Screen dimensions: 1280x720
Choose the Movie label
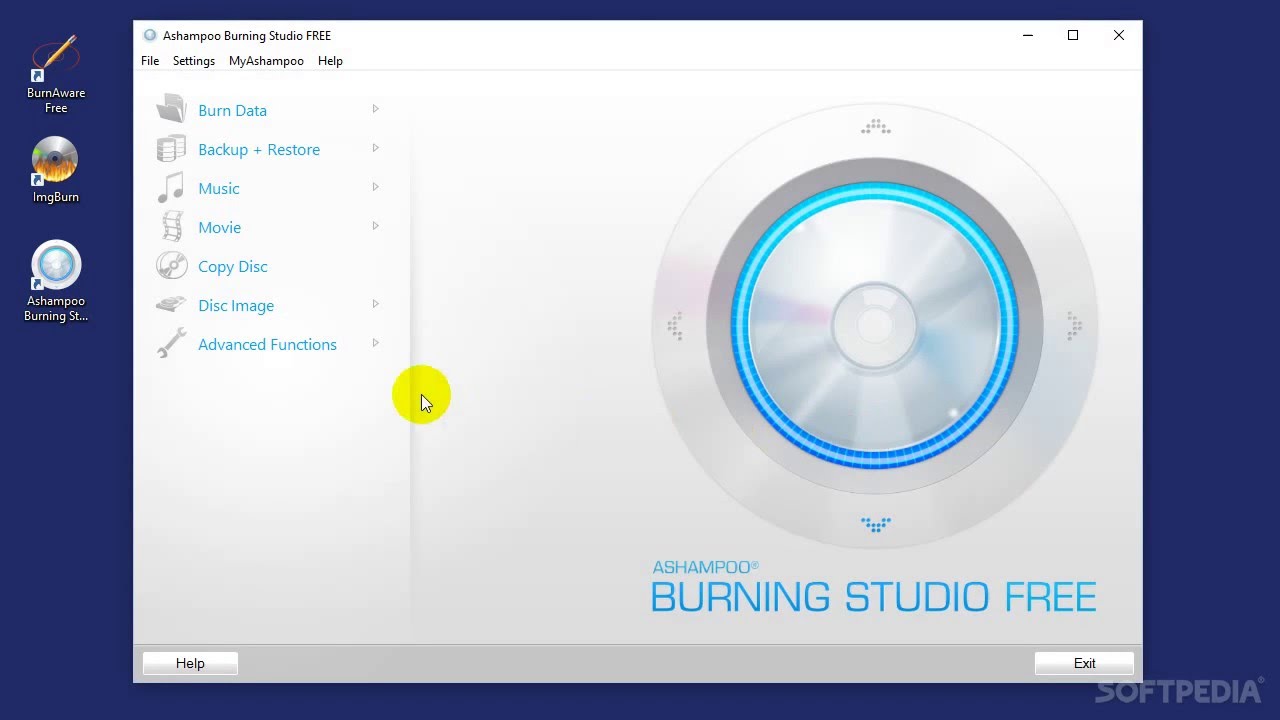click(x=220, y=228)
